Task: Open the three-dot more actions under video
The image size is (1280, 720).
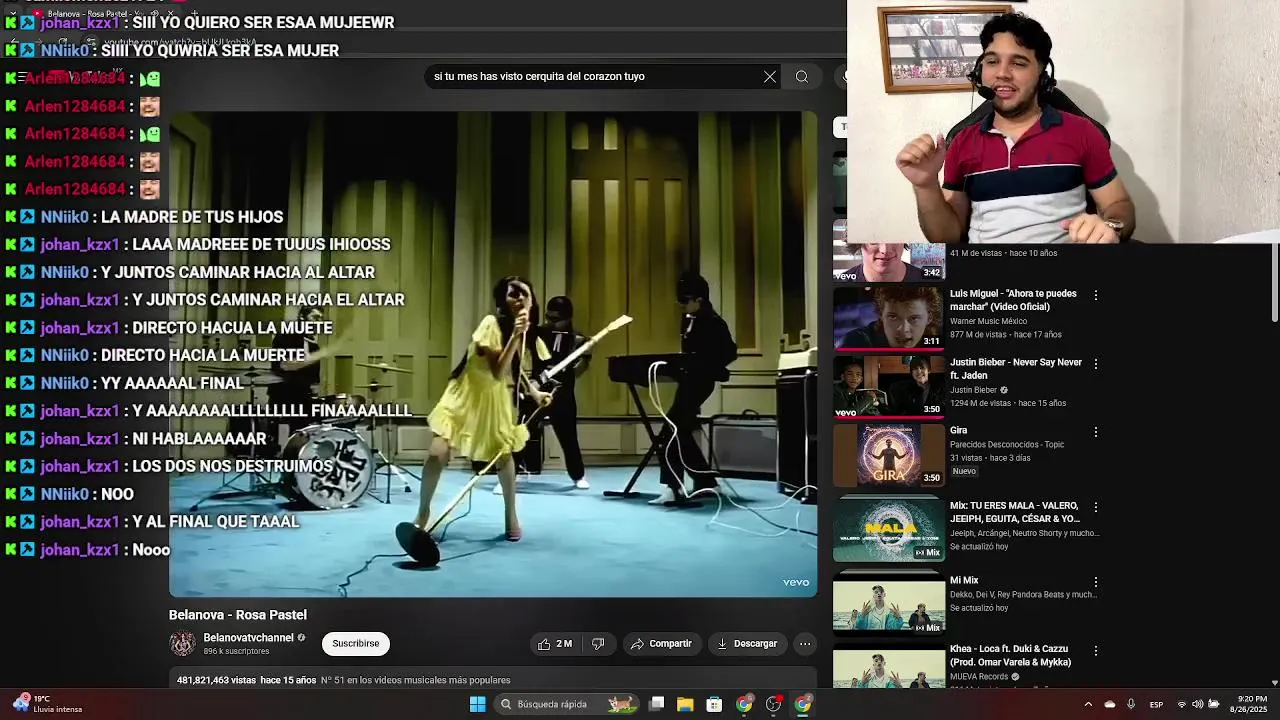Action: (x=805, y=644)
